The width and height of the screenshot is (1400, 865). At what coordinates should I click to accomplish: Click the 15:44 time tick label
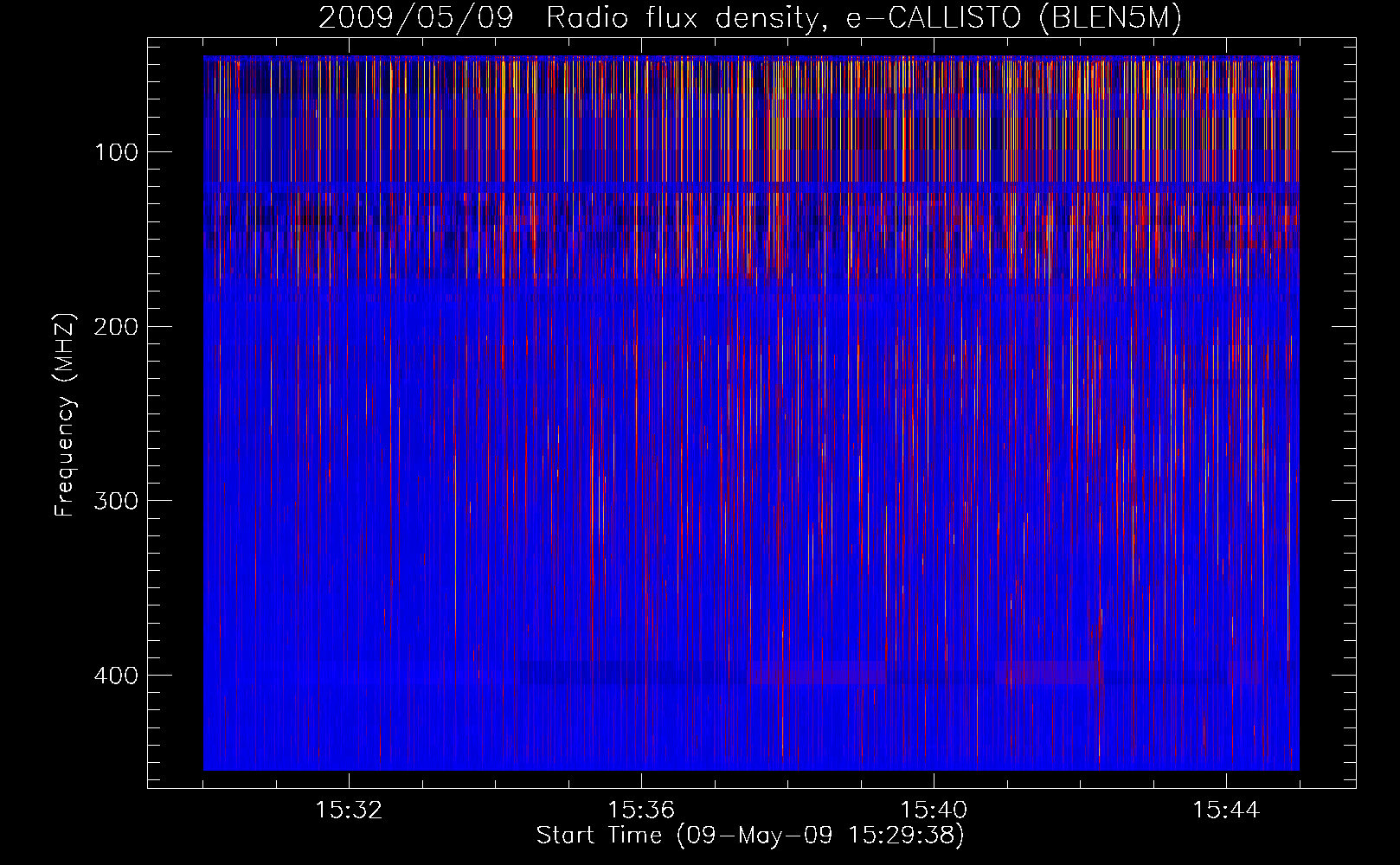tap(1226, 811)
